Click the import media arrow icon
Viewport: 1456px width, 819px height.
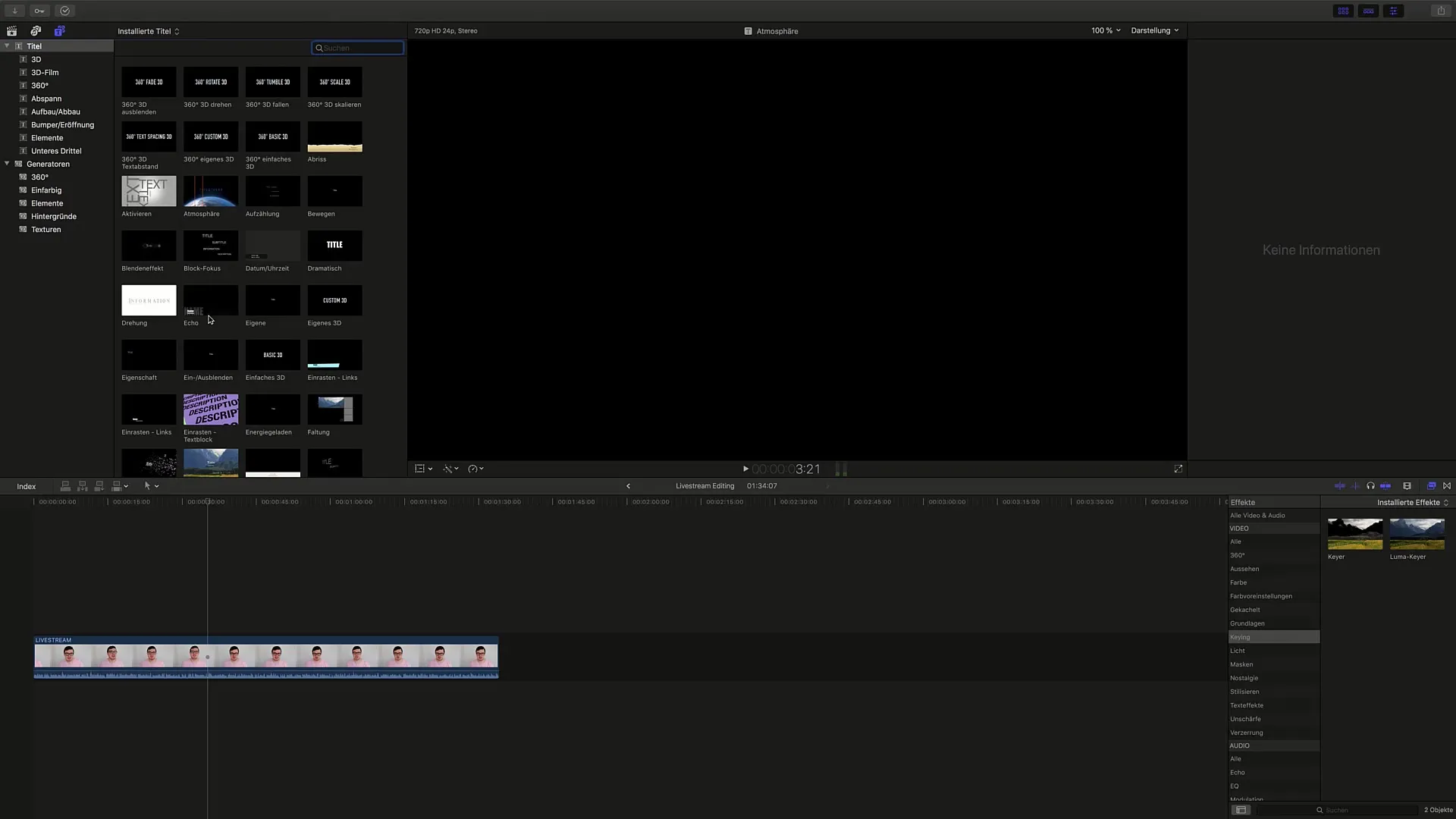(x=14, y=11)
